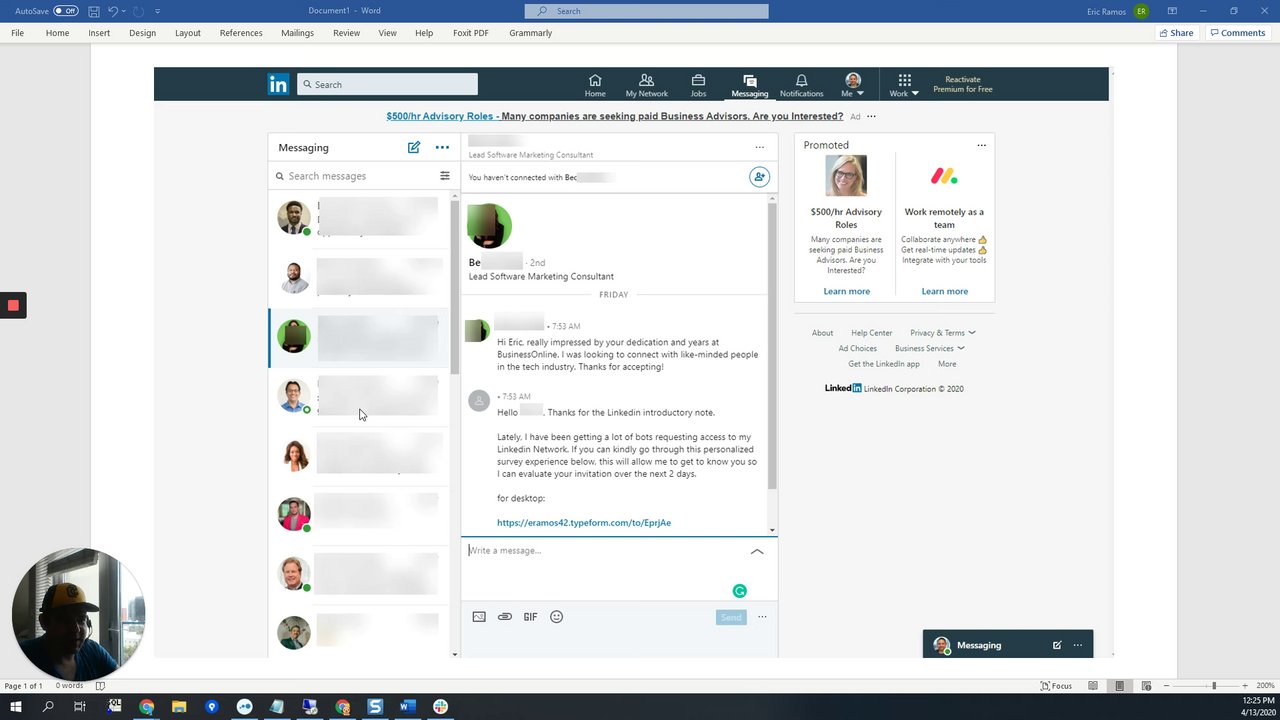Open the message filter icon

[x=445, y=176]
